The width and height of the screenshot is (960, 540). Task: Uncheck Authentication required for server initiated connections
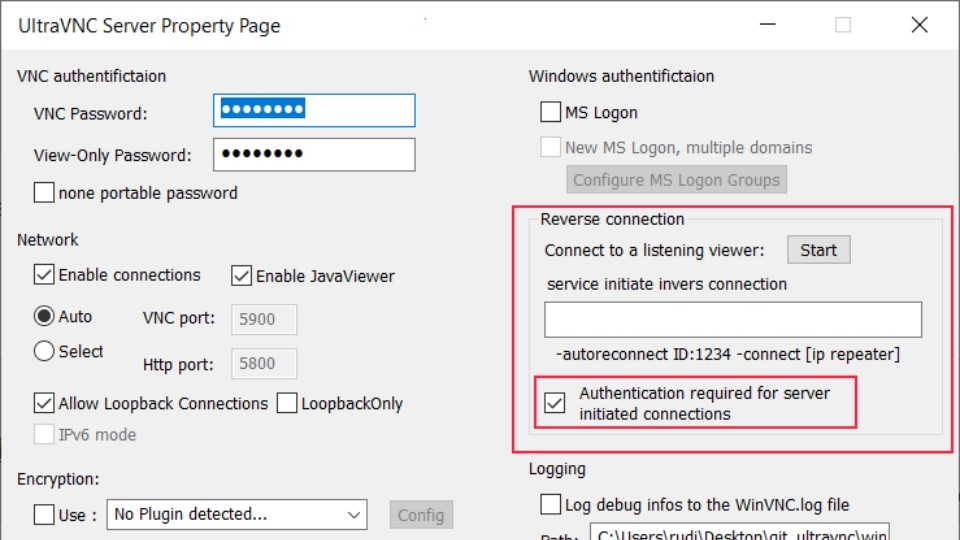tap(555, 403)
